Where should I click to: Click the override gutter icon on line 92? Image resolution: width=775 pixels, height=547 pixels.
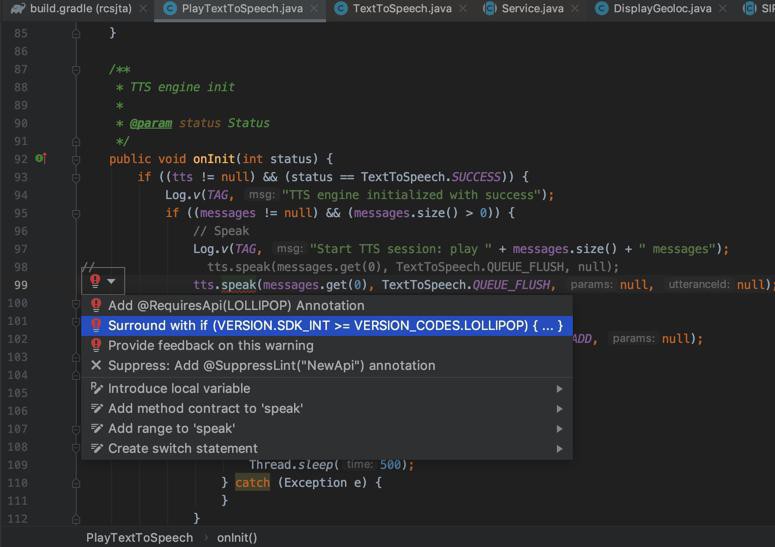click(x=41, y=159)
